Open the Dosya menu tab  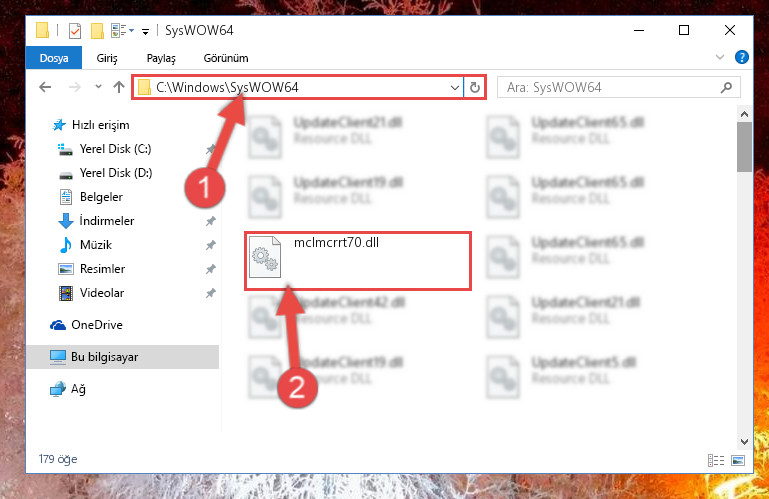pyautogui.click(x=54, y=58)
